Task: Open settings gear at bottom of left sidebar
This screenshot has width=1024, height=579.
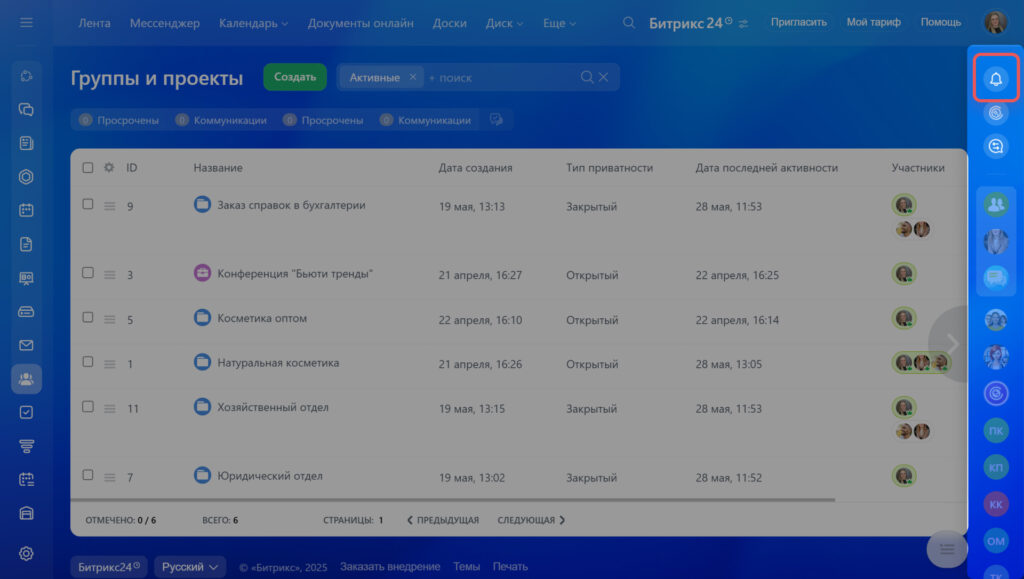Action: 27,553
